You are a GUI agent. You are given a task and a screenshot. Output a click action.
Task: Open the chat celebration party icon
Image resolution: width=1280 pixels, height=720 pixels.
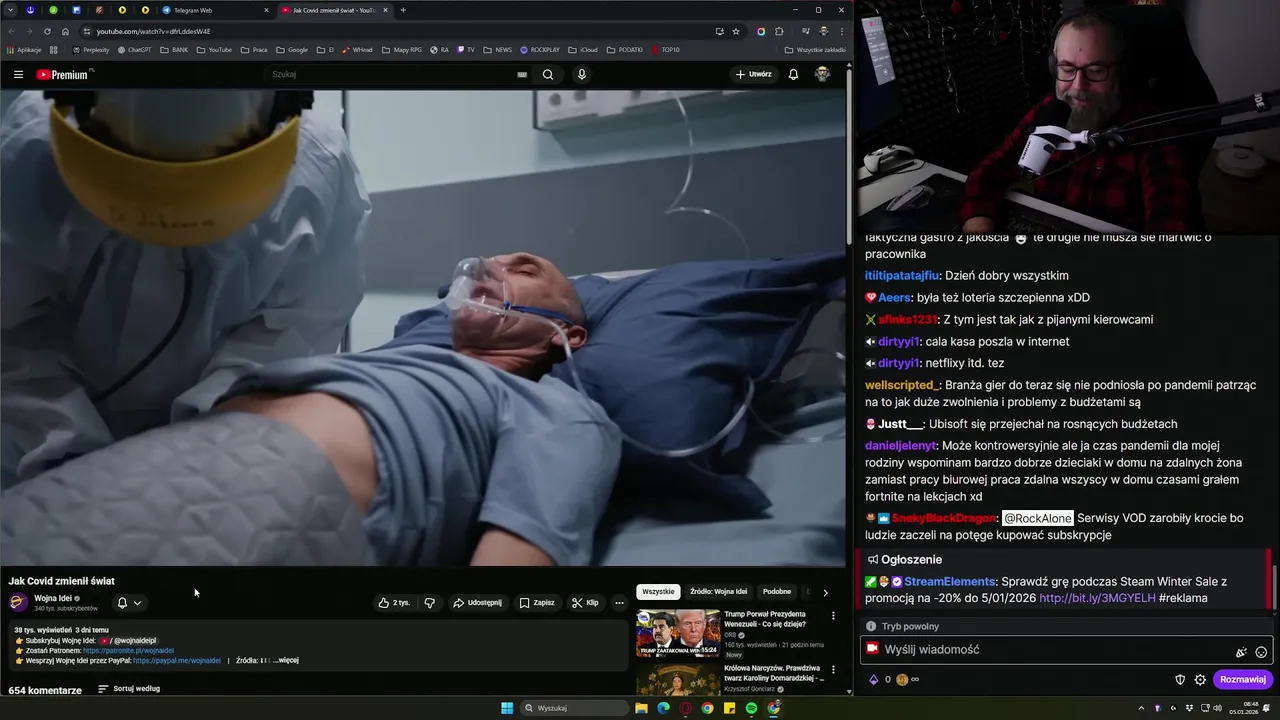[1241, 652]
